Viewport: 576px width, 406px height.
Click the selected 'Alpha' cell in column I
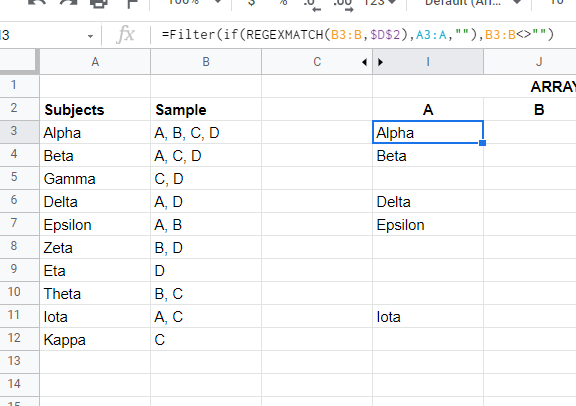pos(428,132)
